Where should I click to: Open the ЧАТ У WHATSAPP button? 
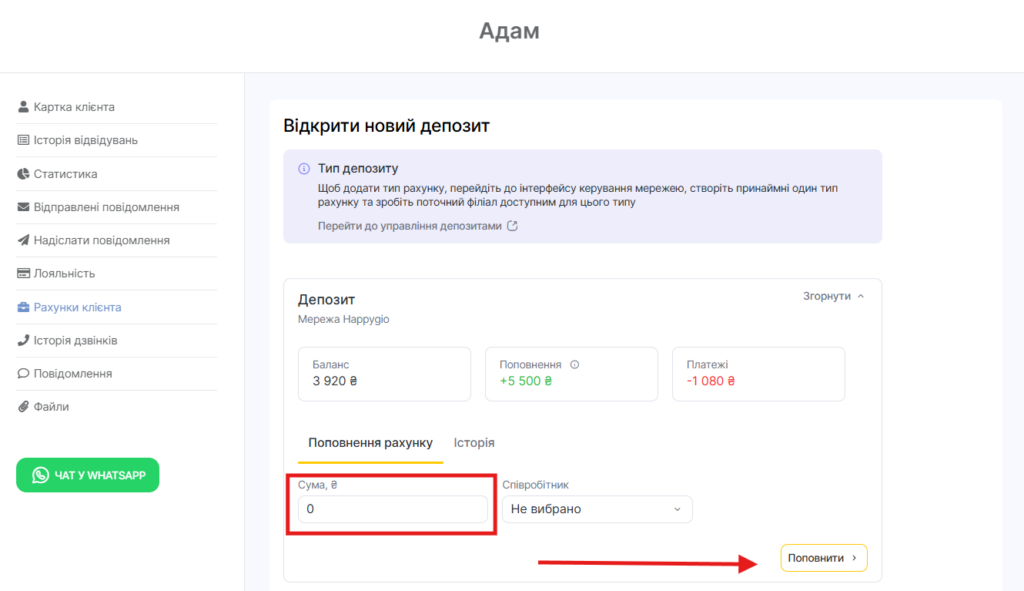[87, 475]
